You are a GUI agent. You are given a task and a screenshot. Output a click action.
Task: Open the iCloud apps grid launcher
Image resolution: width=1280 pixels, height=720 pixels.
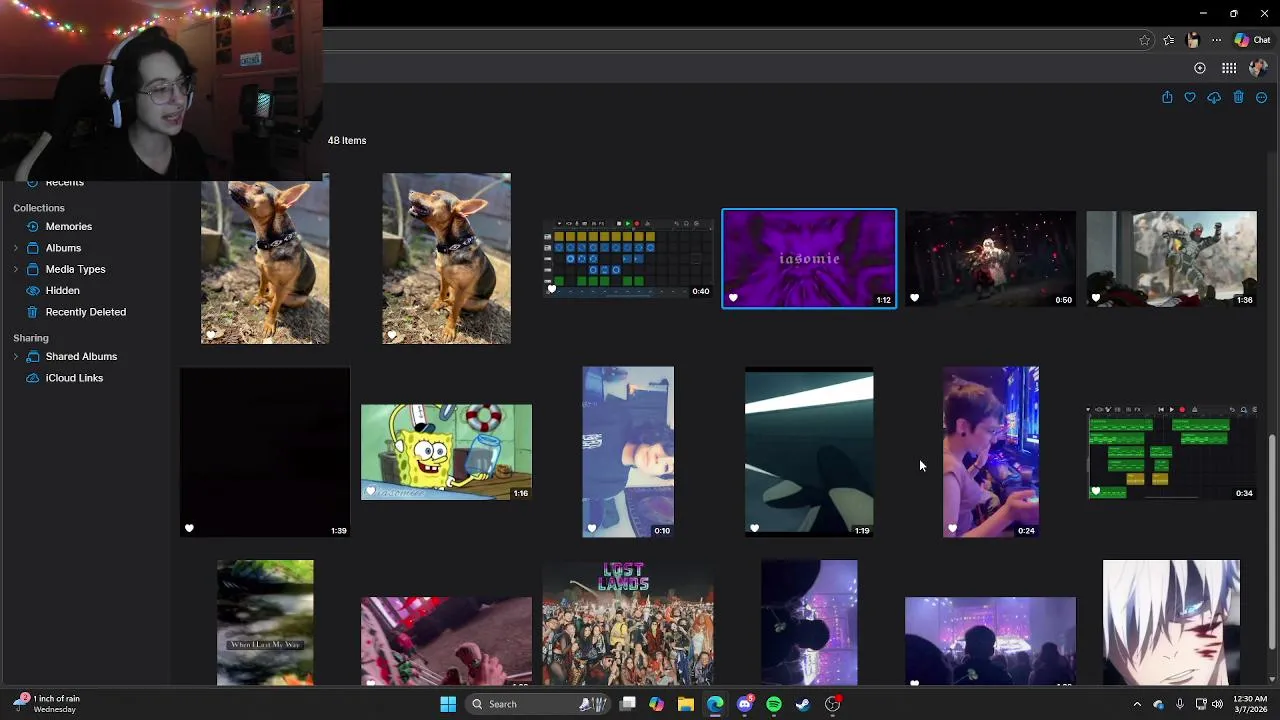point(1229,68)
